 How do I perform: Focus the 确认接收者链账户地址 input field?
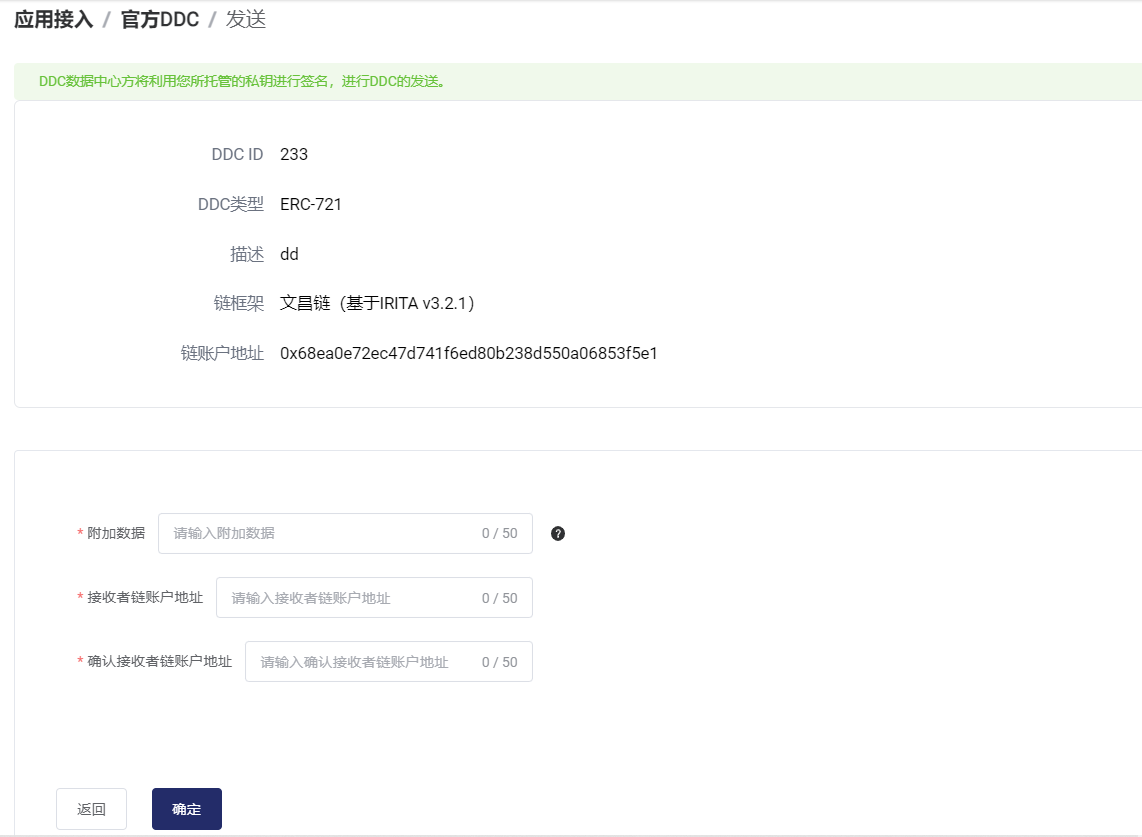389,661
